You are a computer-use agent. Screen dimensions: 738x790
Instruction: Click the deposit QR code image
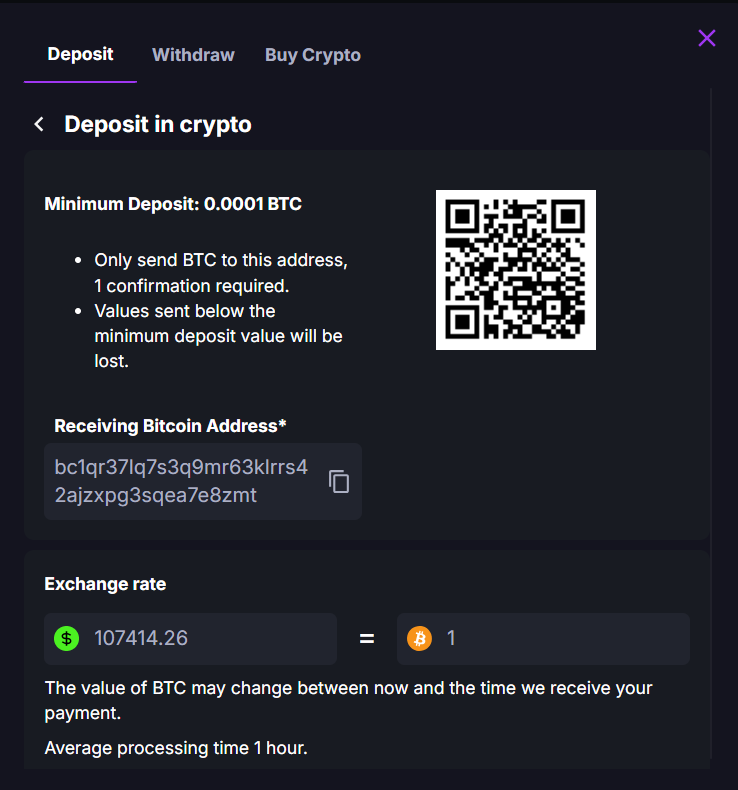coord(515,270)
